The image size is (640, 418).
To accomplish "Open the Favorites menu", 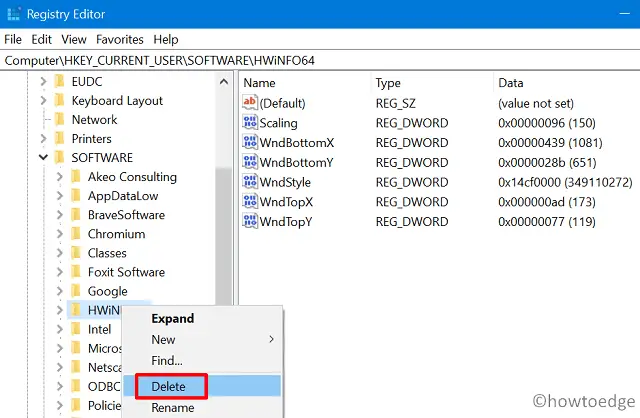I will (x=120, y=39).
